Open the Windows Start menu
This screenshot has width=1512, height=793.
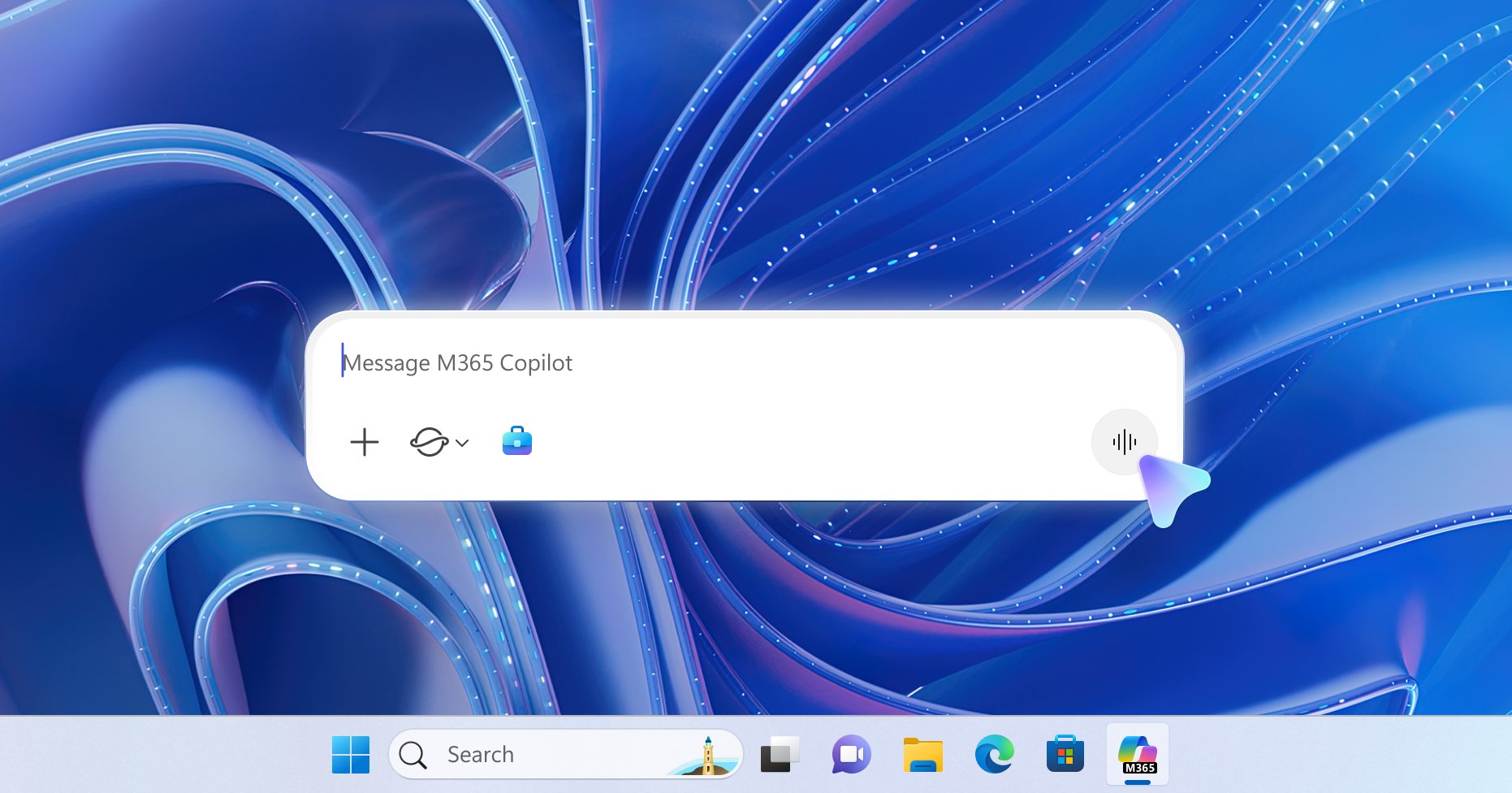[352, 755]
